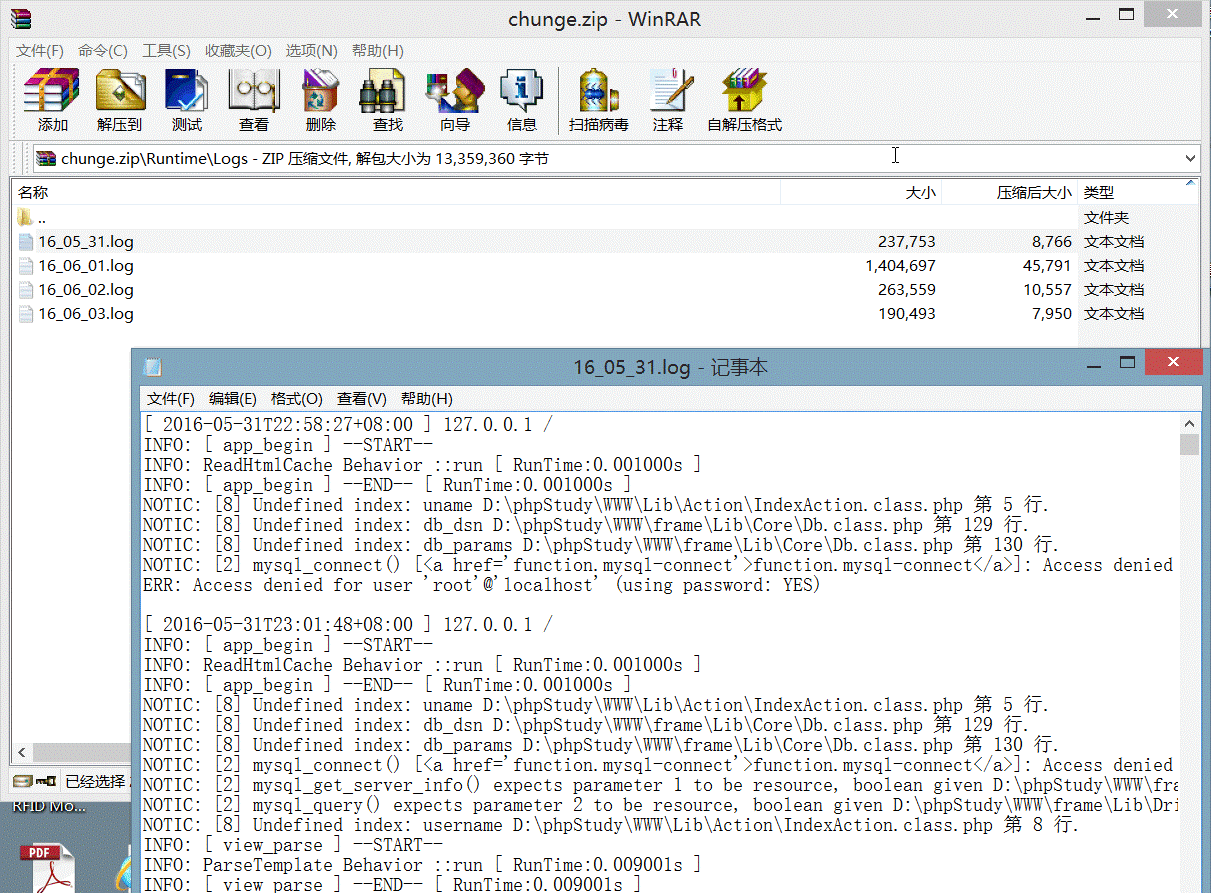Select 16_06_01.log file name
Viewport: 1211px width, 893px height.
pyautogui.click(x=86, y=265)
